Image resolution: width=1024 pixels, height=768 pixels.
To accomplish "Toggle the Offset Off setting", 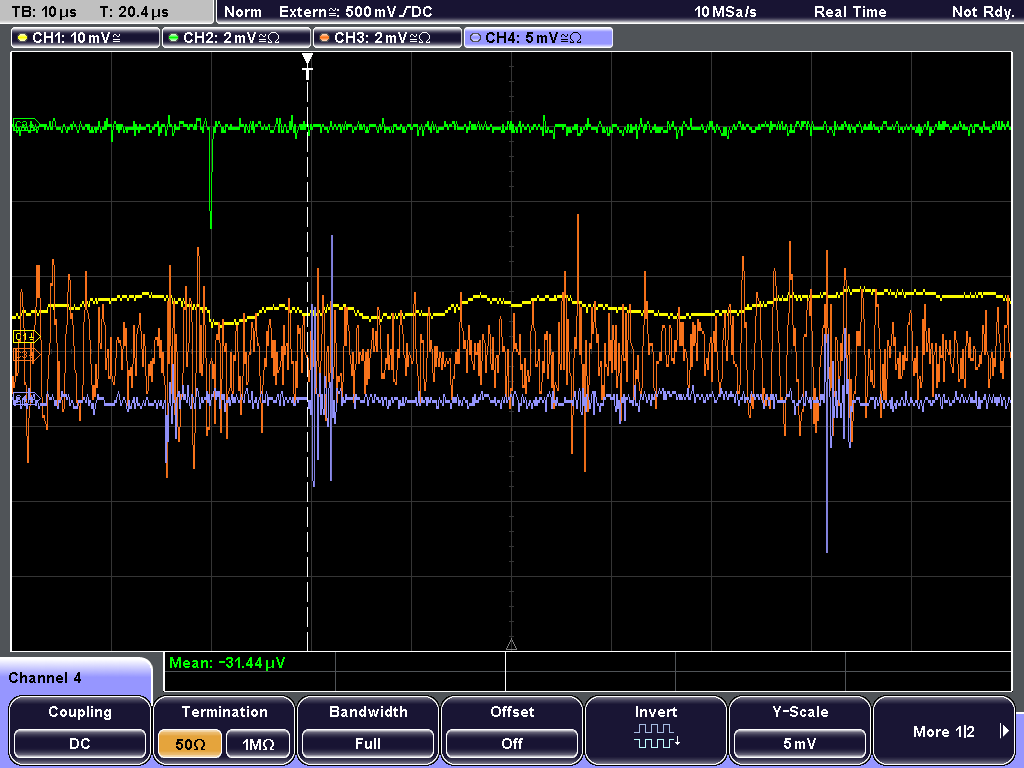I will 512,744.
